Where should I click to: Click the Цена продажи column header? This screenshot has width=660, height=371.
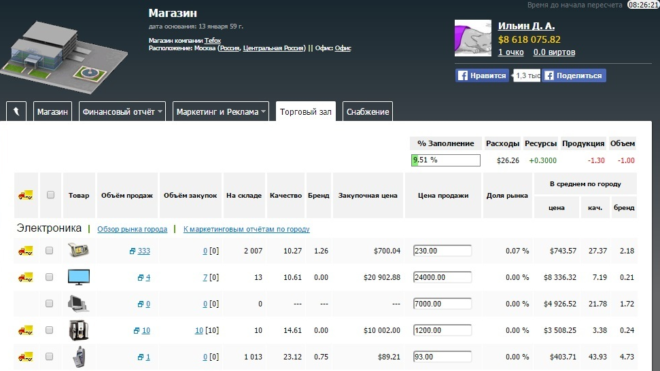coord(443,195)
